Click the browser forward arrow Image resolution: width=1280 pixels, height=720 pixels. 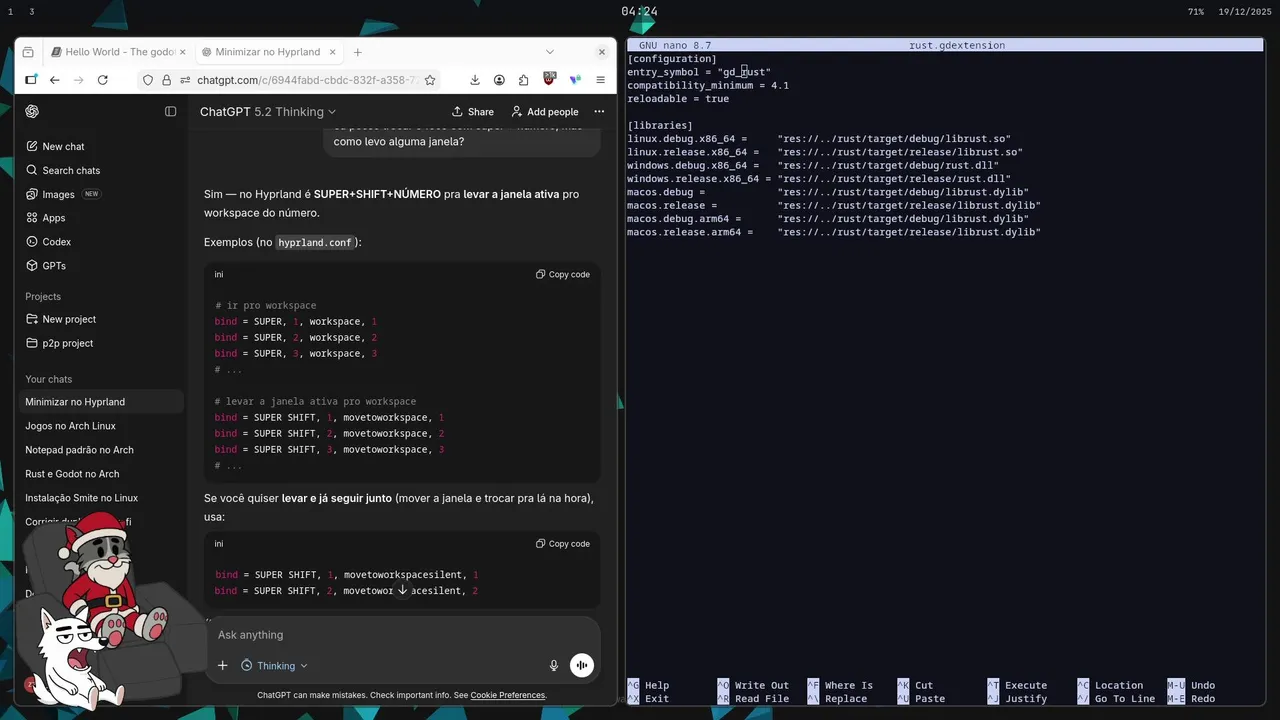78,80
